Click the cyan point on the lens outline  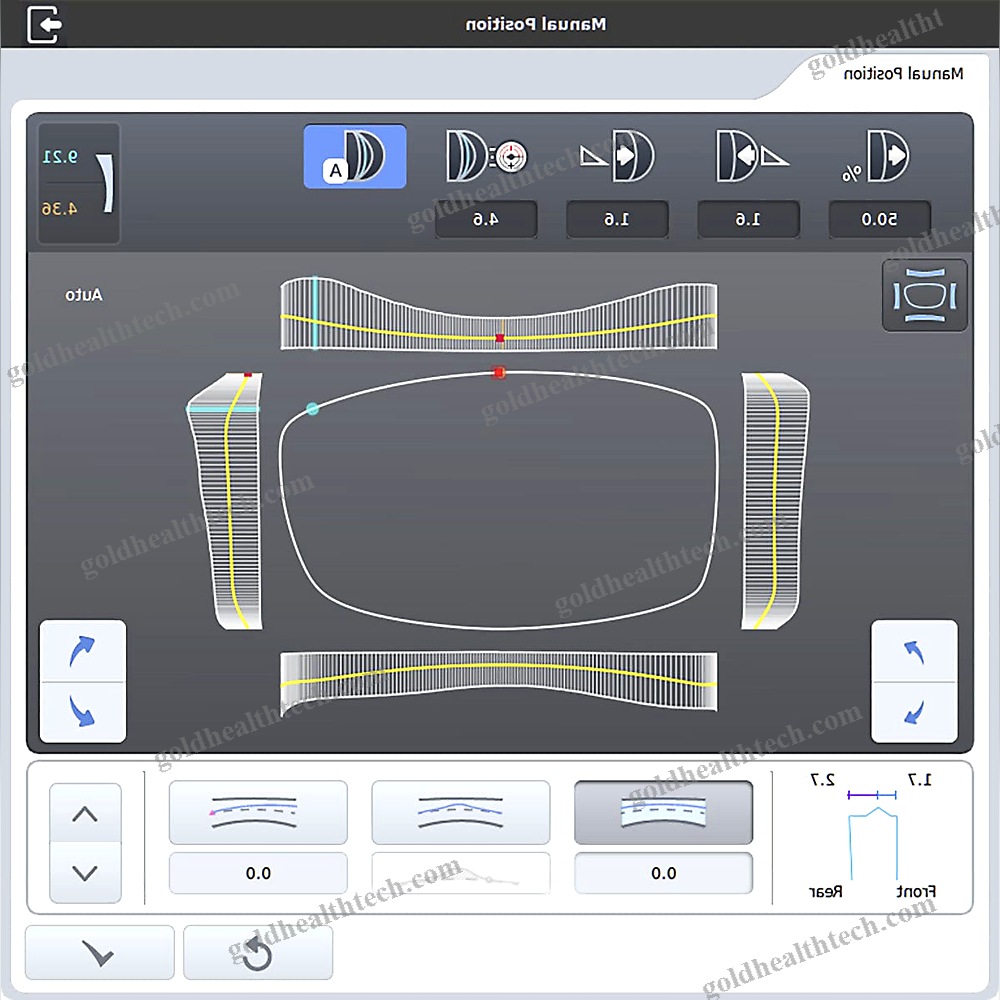[312, 409]
